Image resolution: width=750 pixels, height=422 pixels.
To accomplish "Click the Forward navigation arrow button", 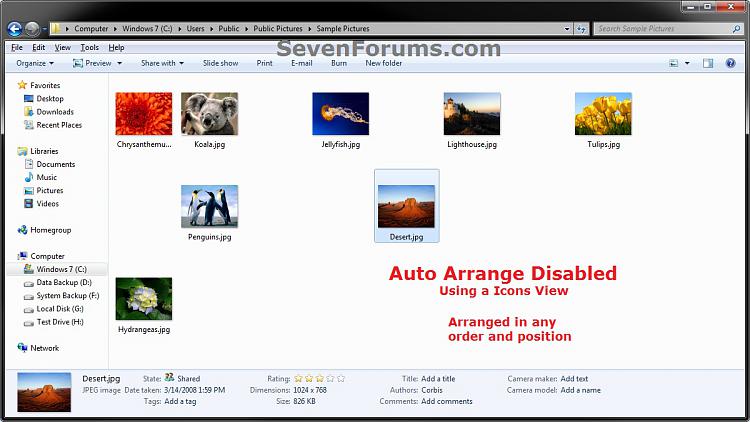I will 32,29.
